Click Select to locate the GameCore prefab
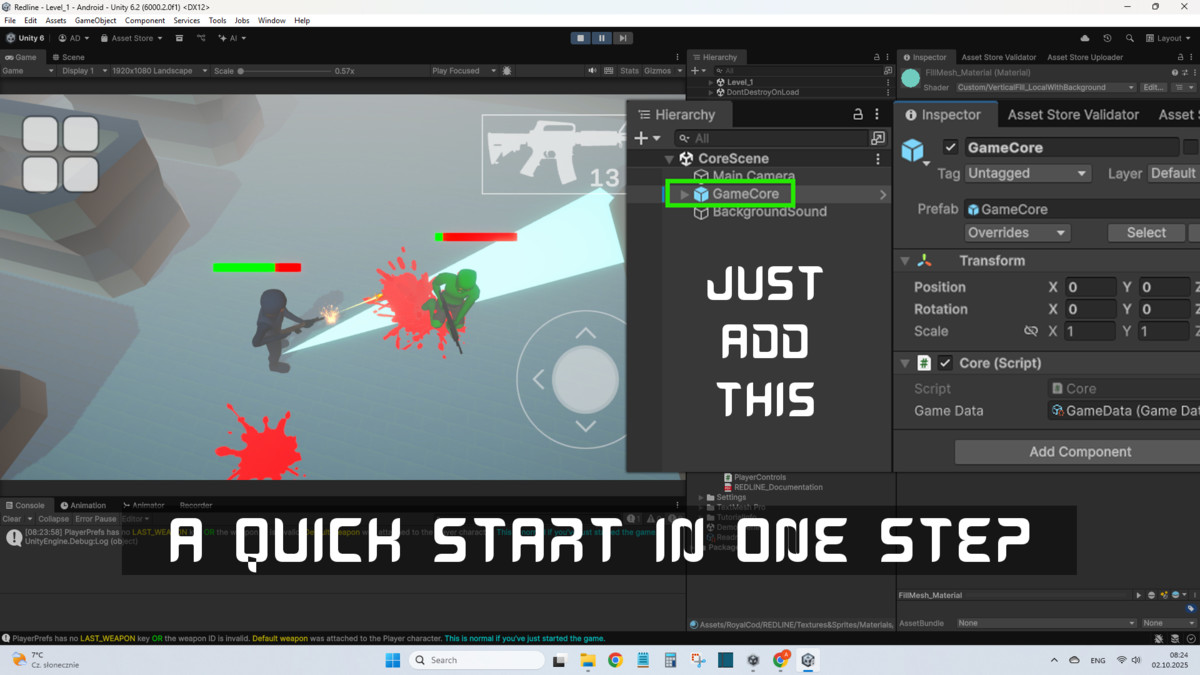The width and height of the screenshot is (1200, 675). [1145, 232]
